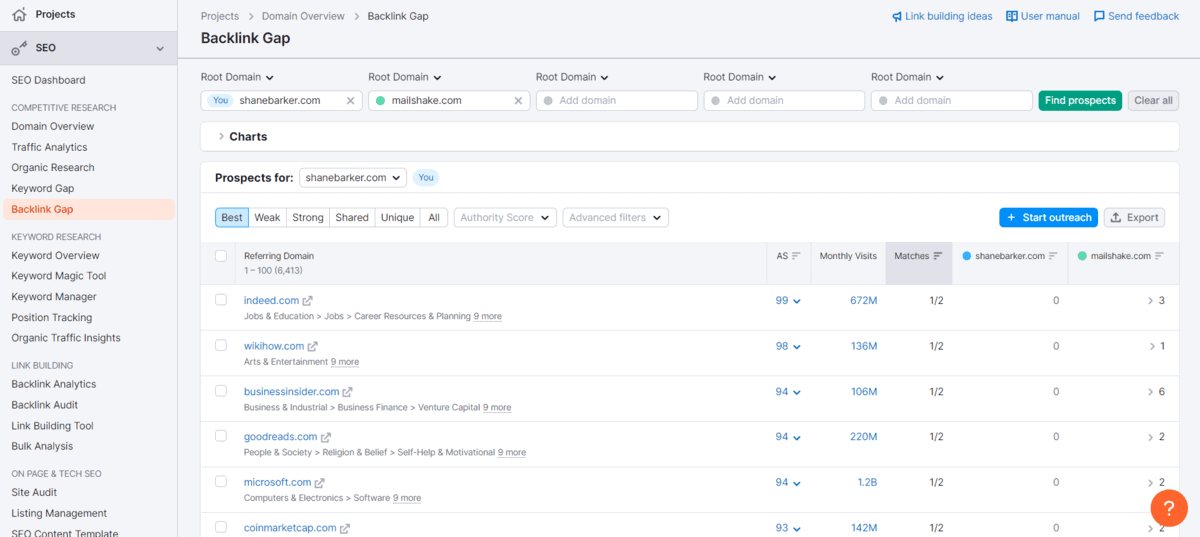Open Keyword Magic Tool in sidebar

59,276
